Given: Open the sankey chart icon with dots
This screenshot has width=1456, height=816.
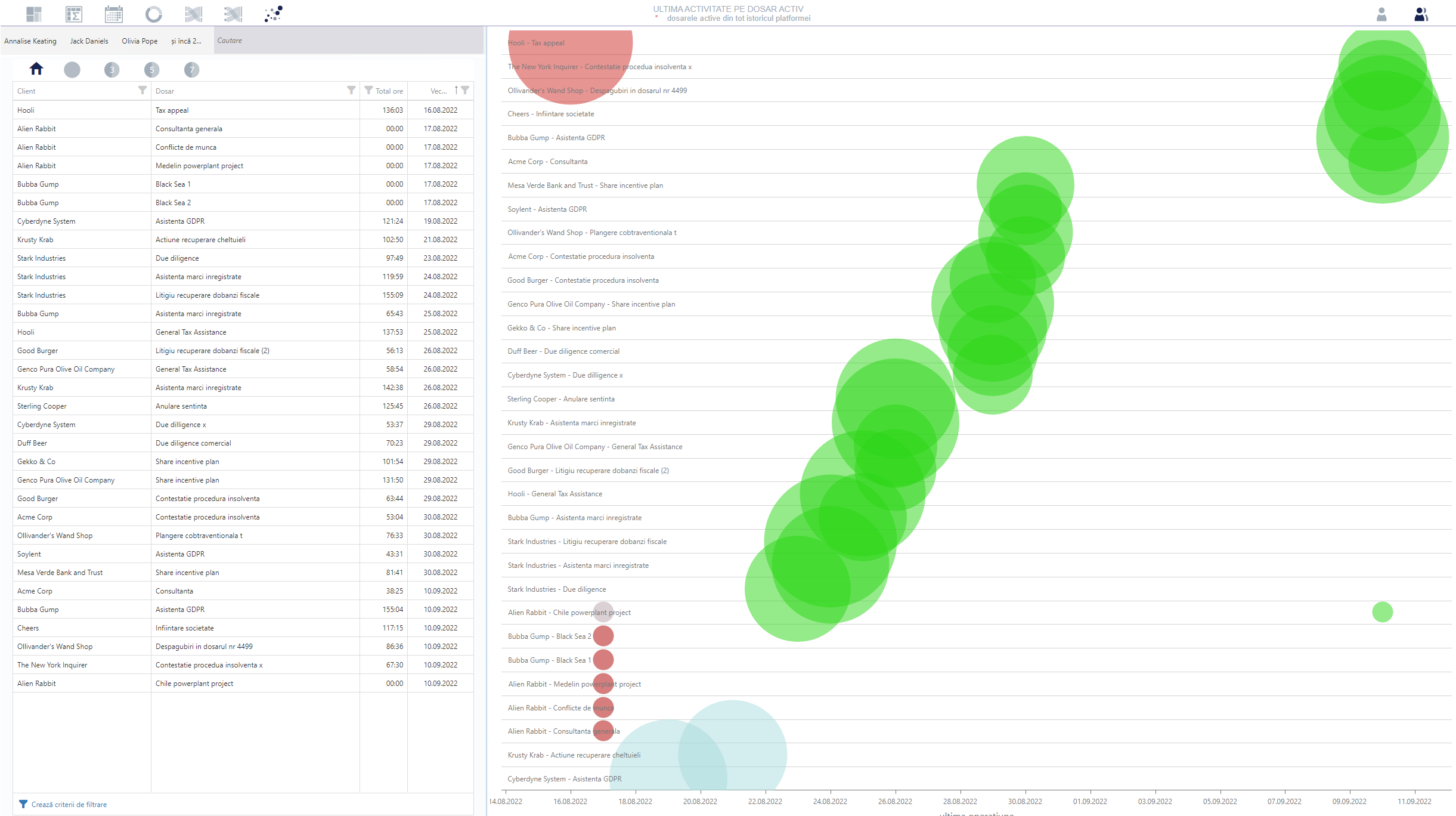Looking at the screenshot, I should coord(233,14).
